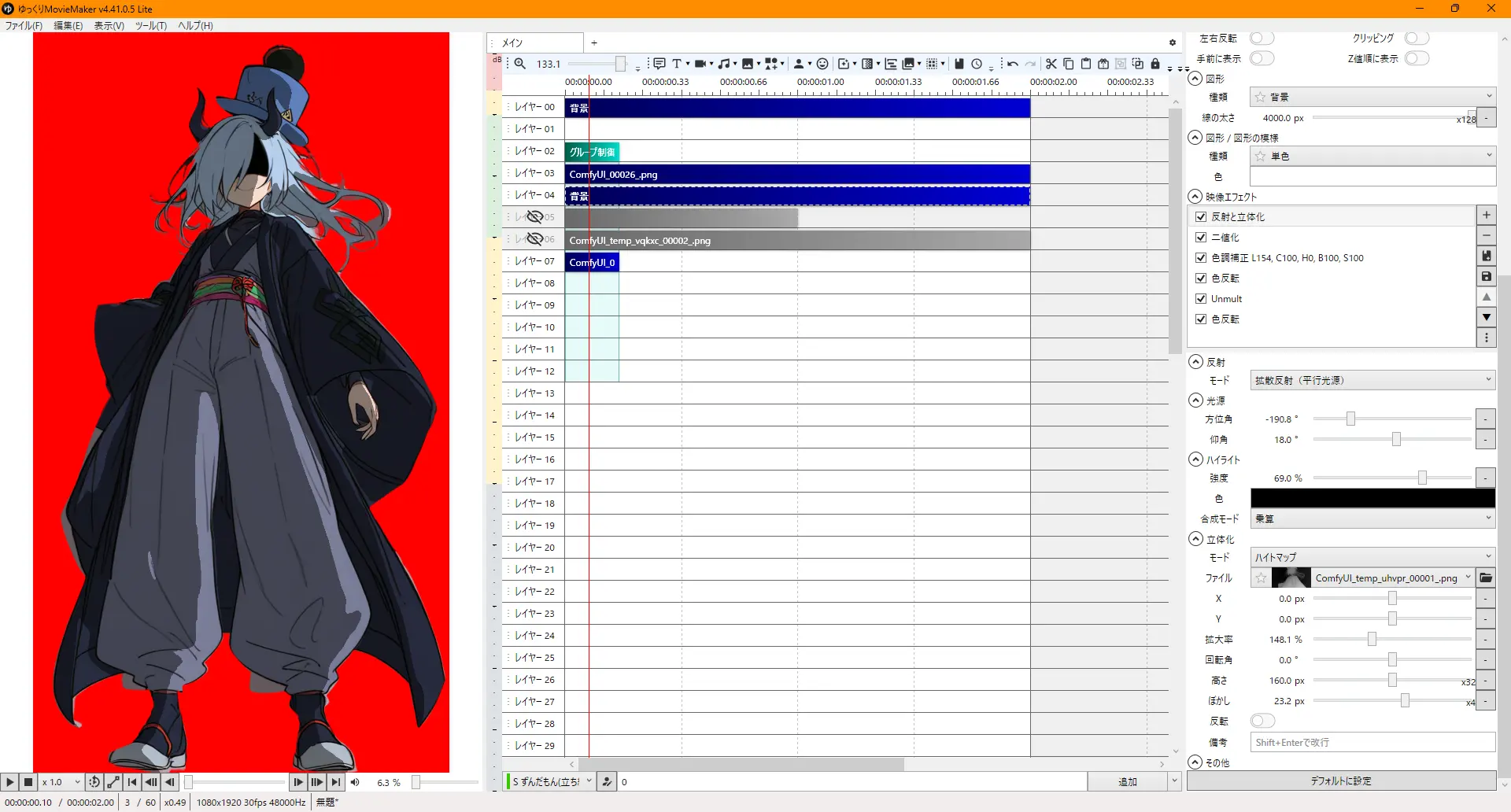
Task: Click the speech bubble voice item icon
Action: point(659,64)
